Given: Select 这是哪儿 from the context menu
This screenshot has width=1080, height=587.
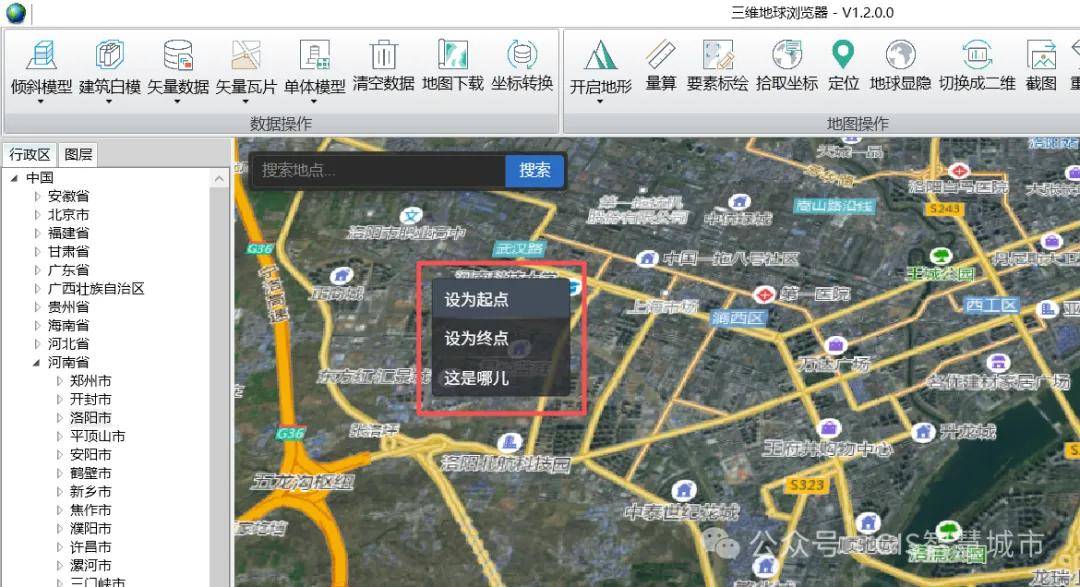Looking at the screenshot, I should pyautogui.click(x=477, y=378).
